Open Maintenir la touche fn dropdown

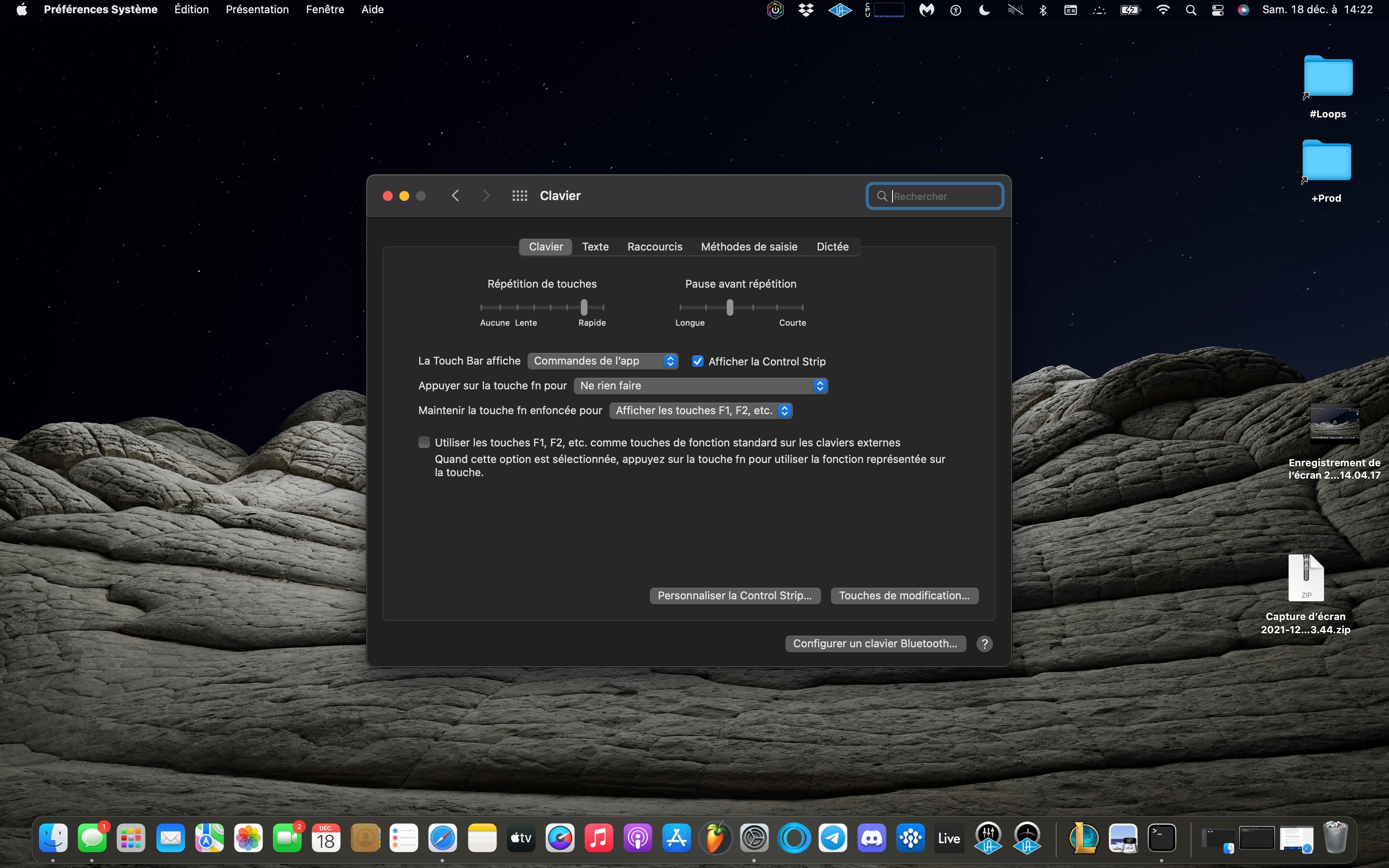tap(700, 410)
